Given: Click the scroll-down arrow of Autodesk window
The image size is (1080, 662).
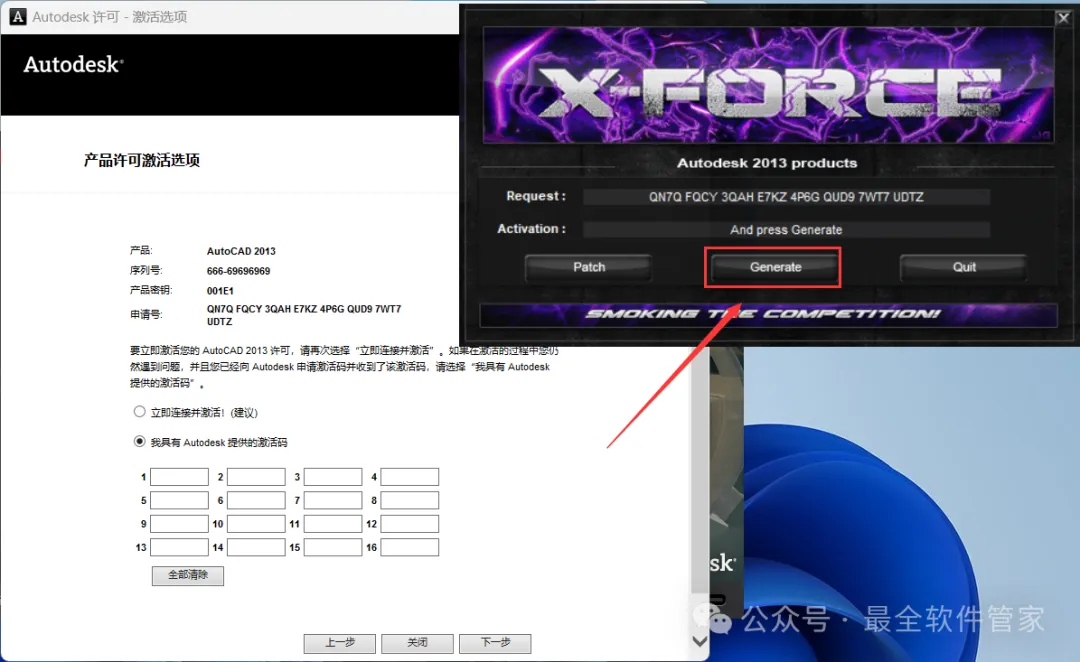Looking at the screenshot, I should pos(700,641).
